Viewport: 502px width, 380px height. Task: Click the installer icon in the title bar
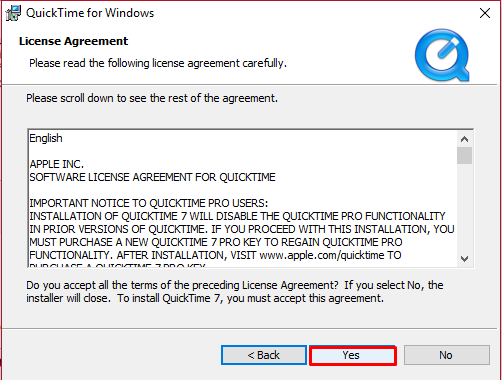pyautogui.click(x=13, y=13)
